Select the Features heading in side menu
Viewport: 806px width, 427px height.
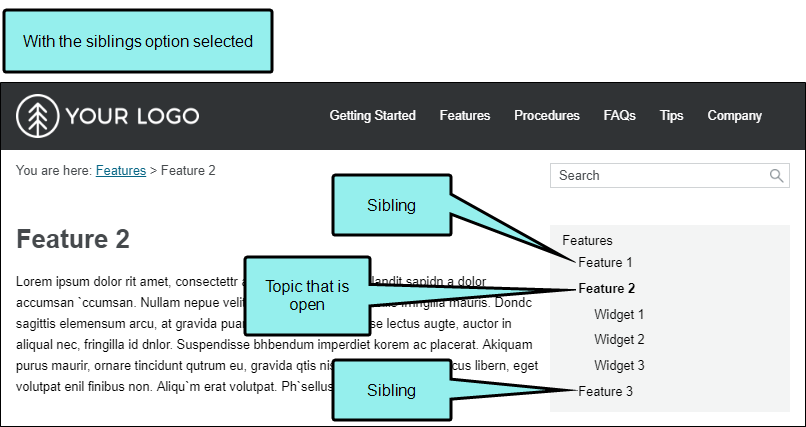point(587,240)
